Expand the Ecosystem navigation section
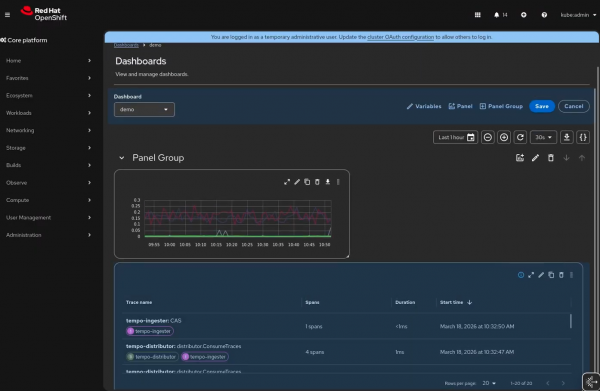 point(48,96)
